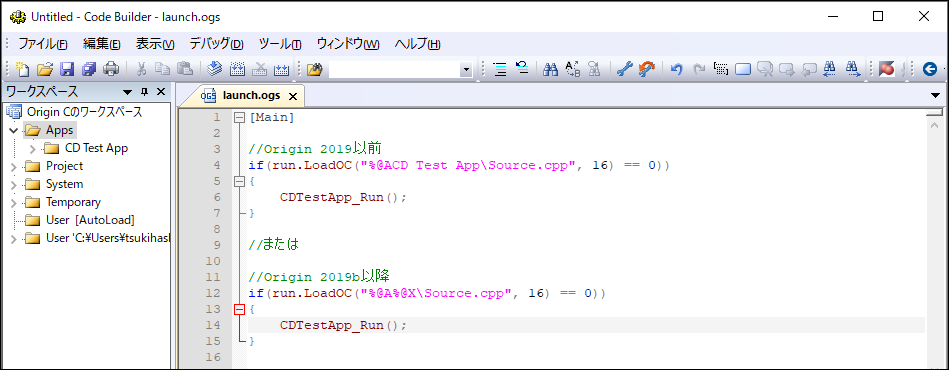Image resolution: width=949 pixels, height=370 pixels.
Task: Click the blue wrench tool icon
Action: point(624,69)
